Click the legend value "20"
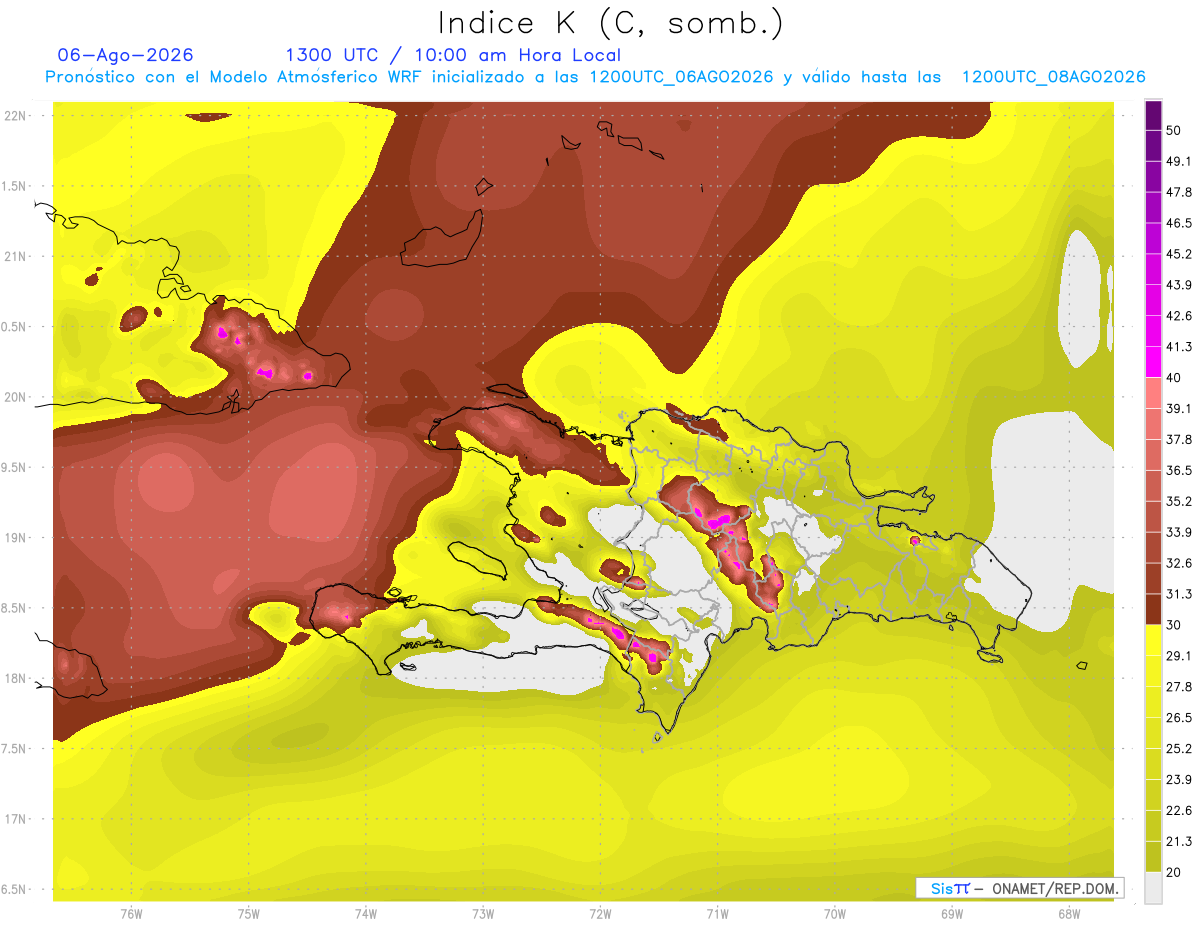 point(1174,873)
